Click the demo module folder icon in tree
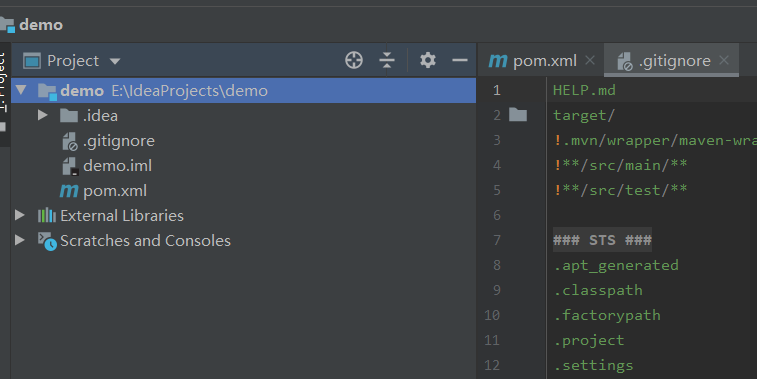 [47, 91]
